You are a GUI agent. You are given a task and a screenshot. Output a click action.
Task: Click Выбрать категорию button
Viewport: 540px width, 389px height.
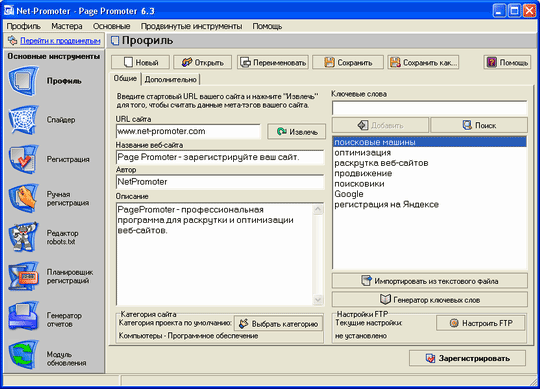(278, 324)
